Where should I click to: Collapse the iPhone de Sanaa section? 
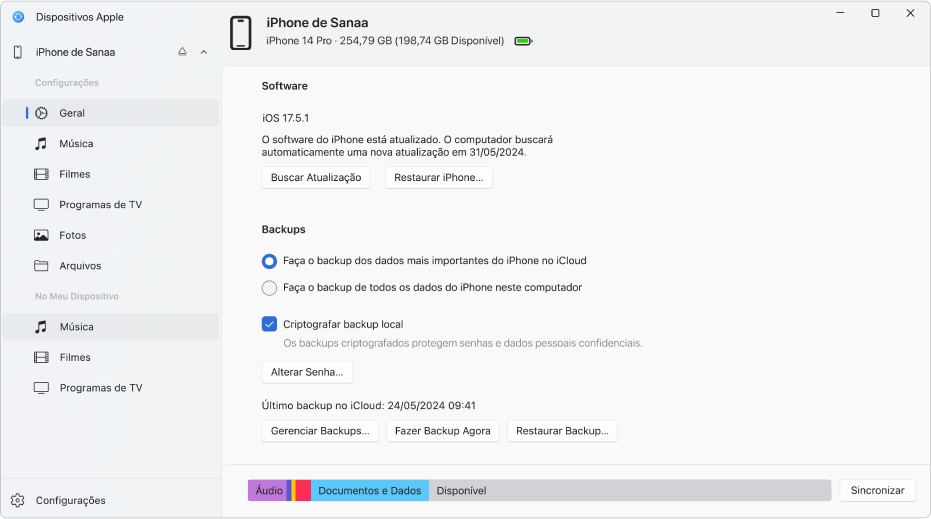click(x=204, y=52)
